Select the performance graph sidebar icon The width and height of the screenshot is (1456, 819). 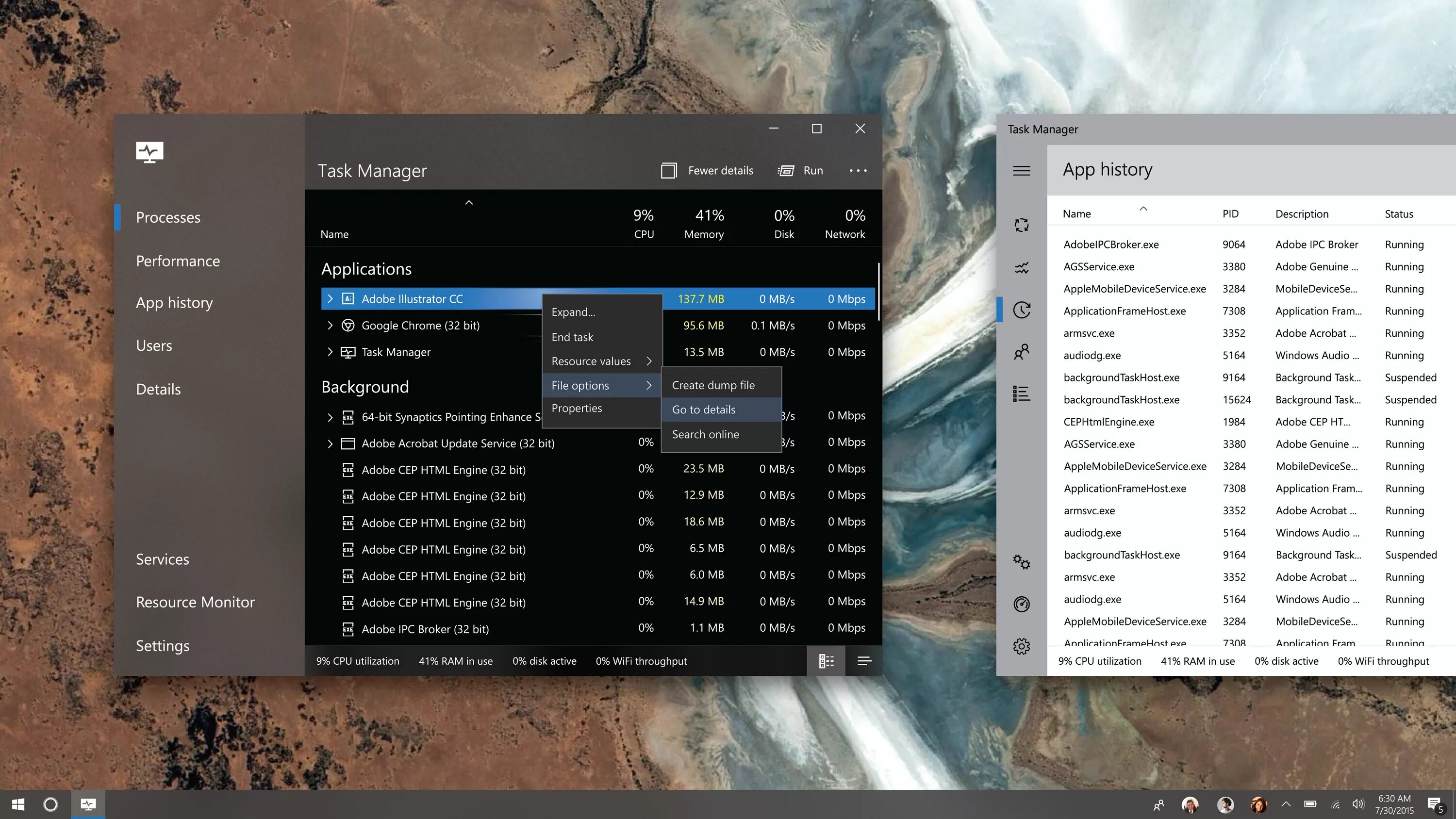coord(1021,267)
